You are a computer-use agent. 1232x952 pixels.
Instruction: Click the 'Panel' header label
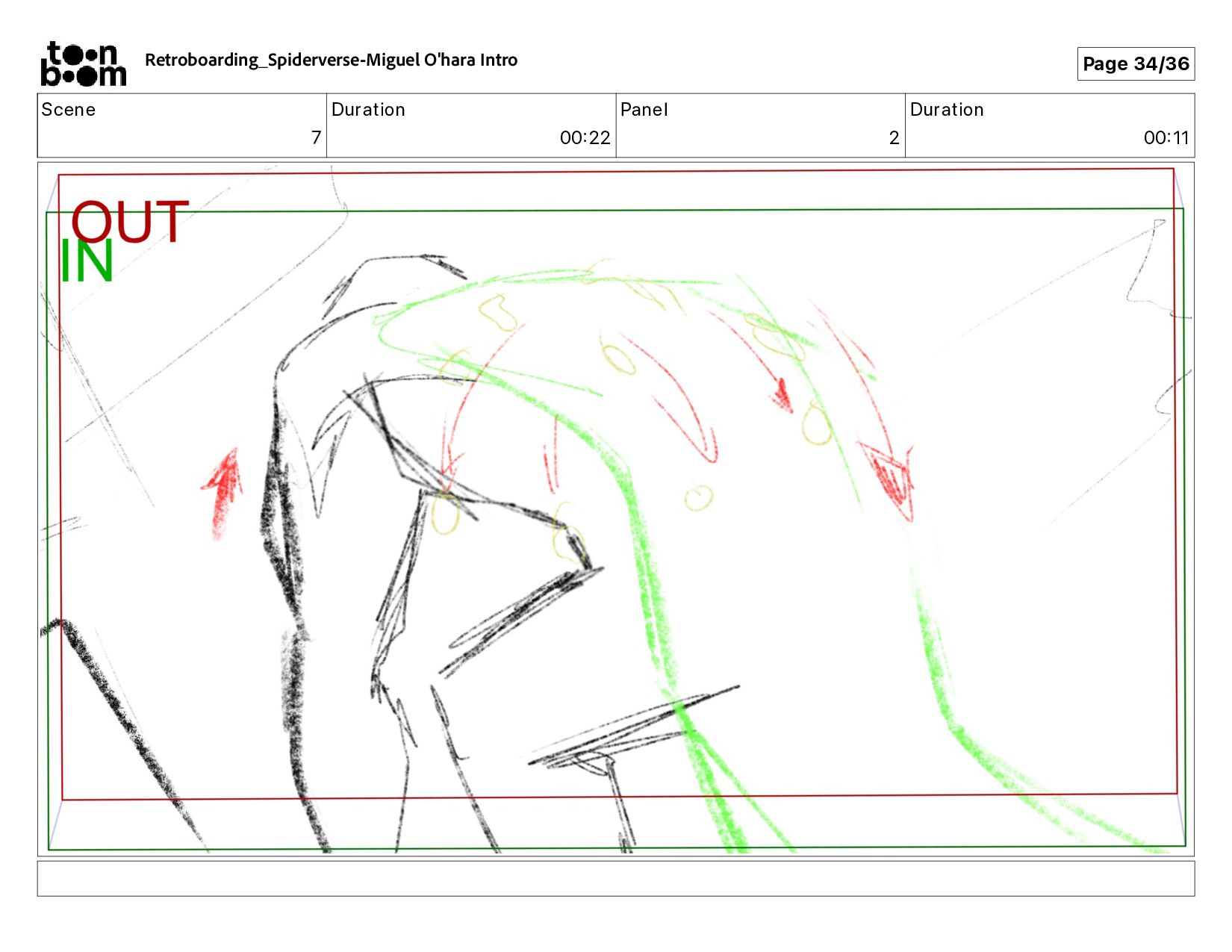(644, 110)
